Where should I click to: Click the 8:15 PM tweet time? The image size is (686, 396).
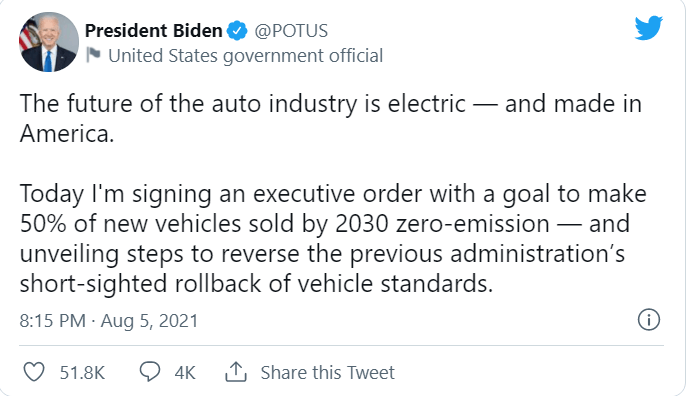pyautogui.click(x=52, y=321)
